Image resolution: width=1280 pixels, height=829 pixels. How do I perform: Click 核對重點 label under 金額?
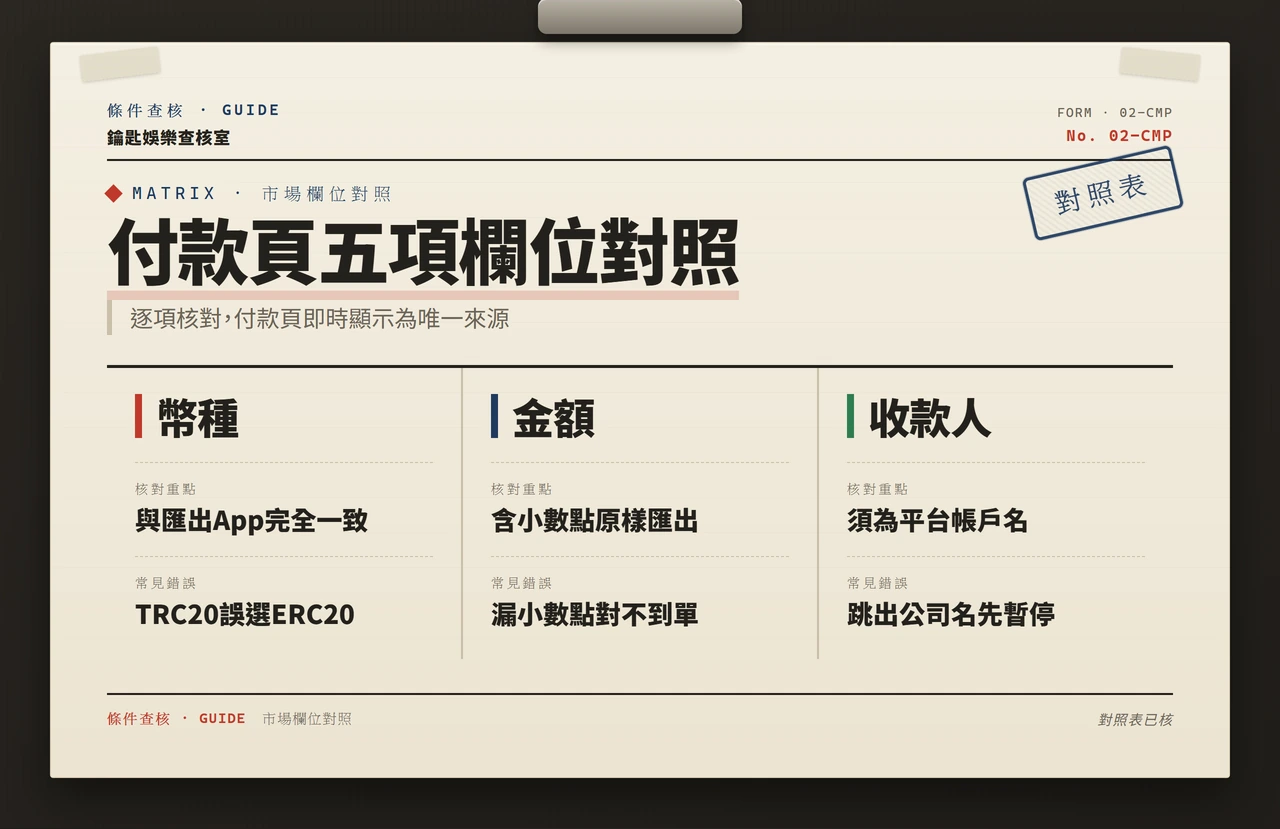pyautogui.click(x=522, y=489)
